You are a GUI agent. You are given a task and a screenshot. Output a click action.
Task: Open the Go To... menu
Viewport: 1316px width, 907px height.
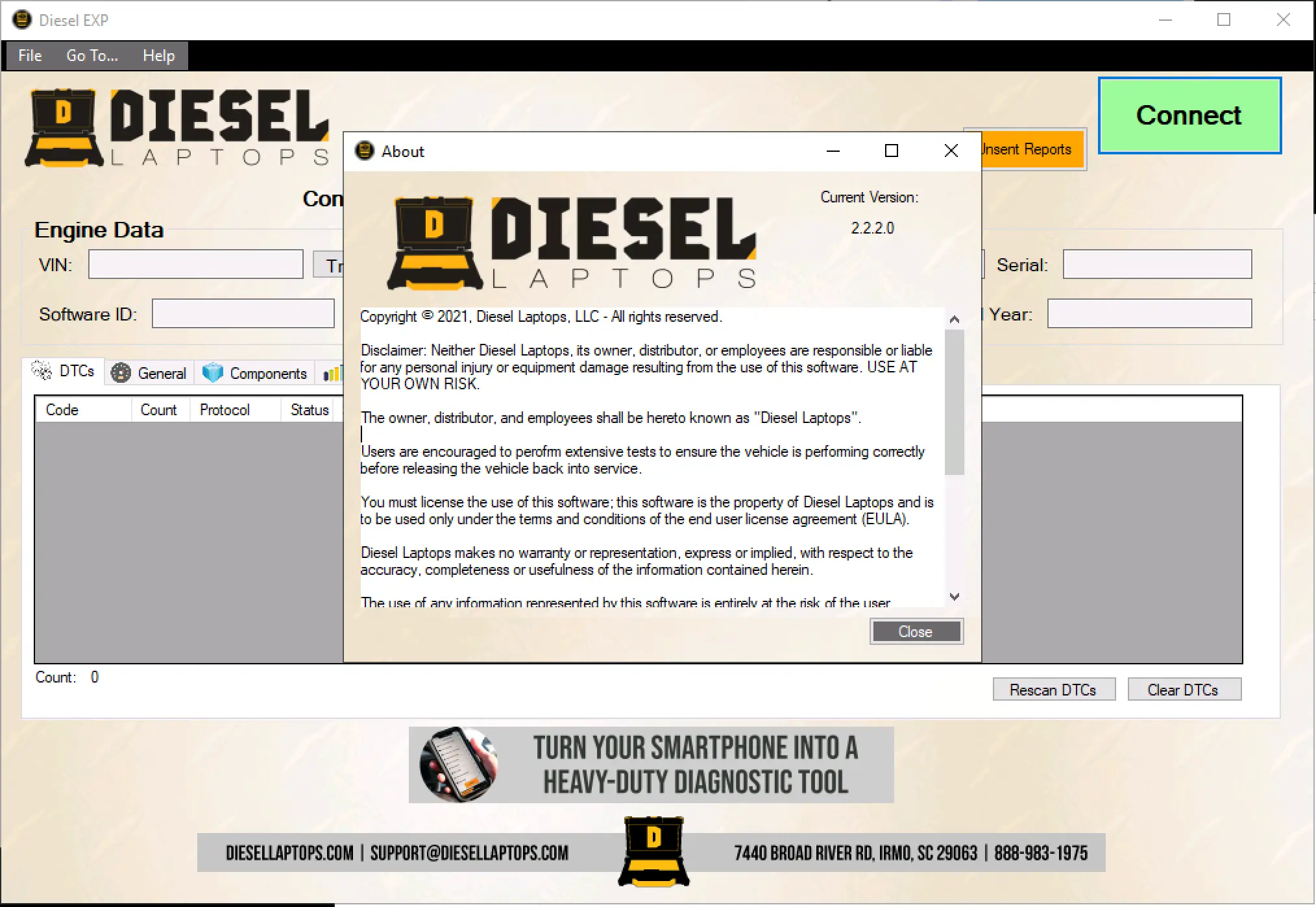[91, 55]
